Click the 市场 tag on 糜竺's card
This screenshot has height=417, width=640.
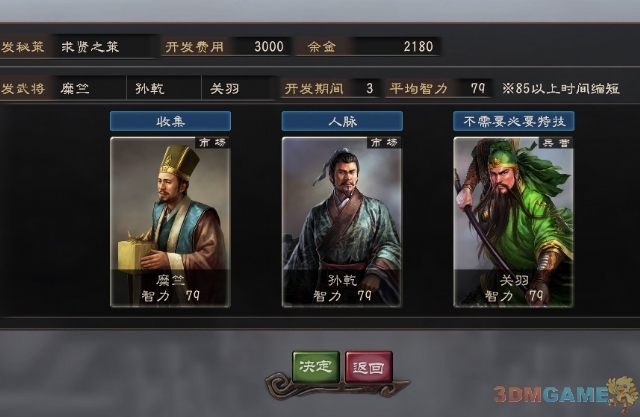pyautogui.click(x=213, y=142)
